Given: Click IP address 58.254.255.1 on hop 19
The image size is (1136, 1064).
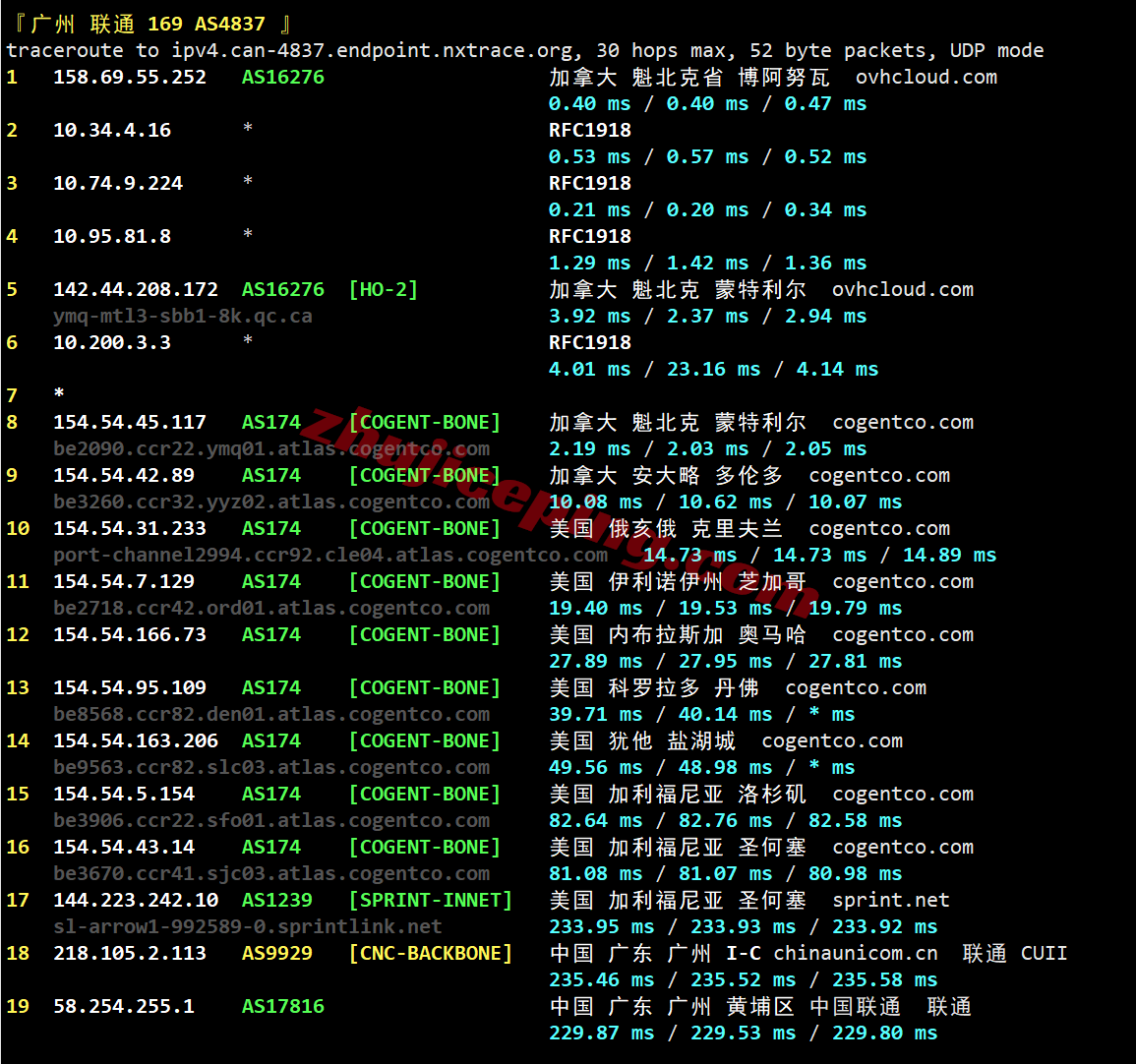Looking at the screenshot, I should 124,1006.
